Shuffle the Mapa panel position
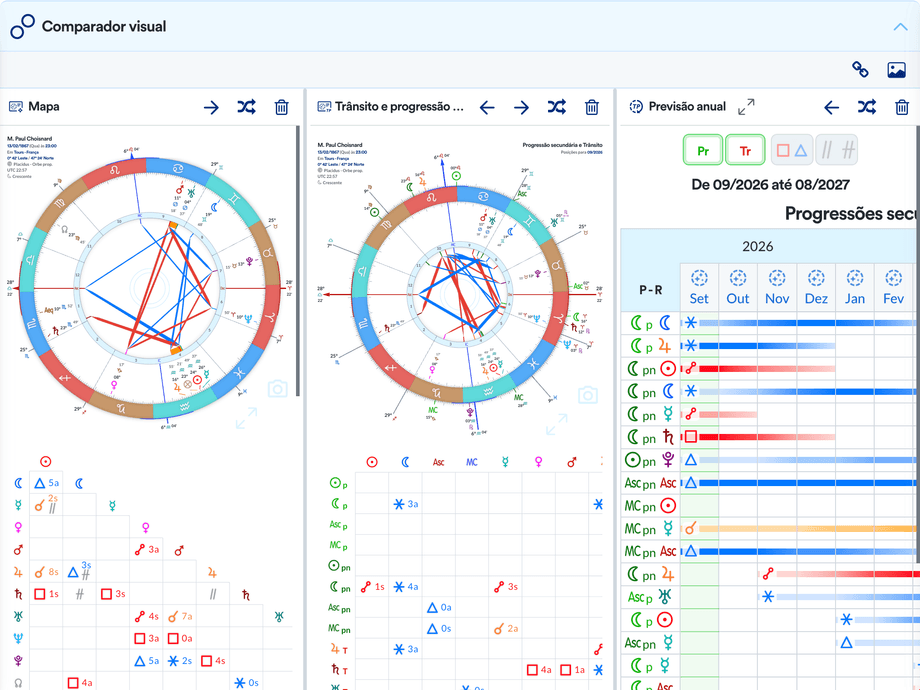 246,107
